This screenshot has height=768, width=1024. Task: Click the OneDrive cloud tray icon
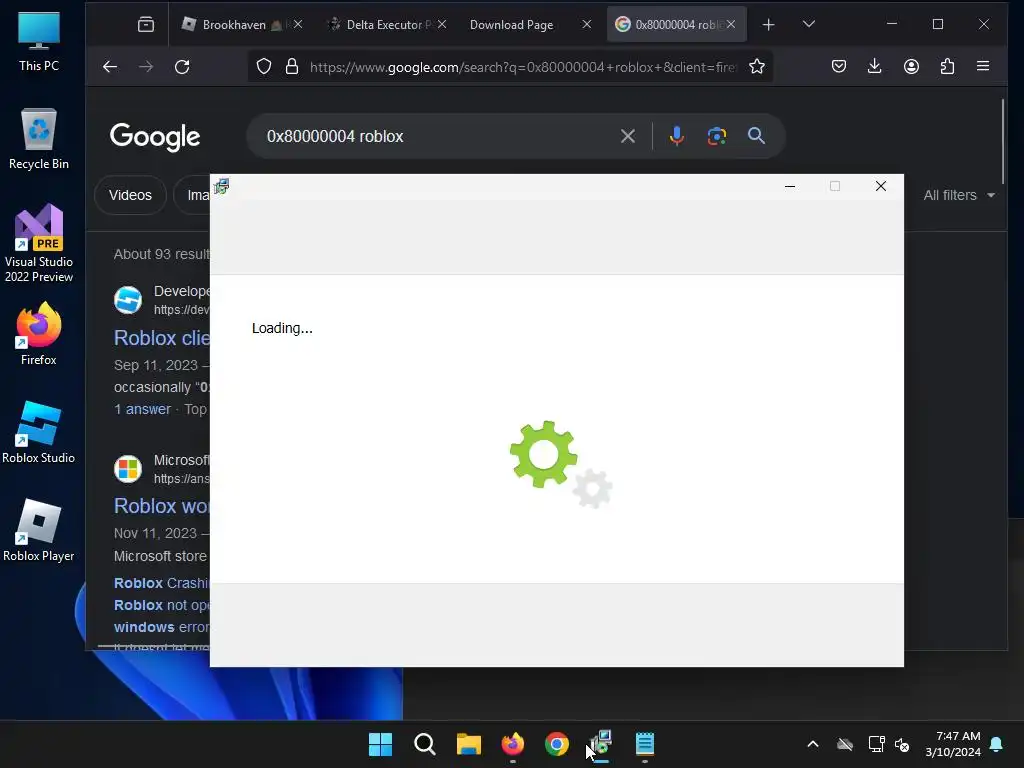pyautogui.click(x=845, y=744)
